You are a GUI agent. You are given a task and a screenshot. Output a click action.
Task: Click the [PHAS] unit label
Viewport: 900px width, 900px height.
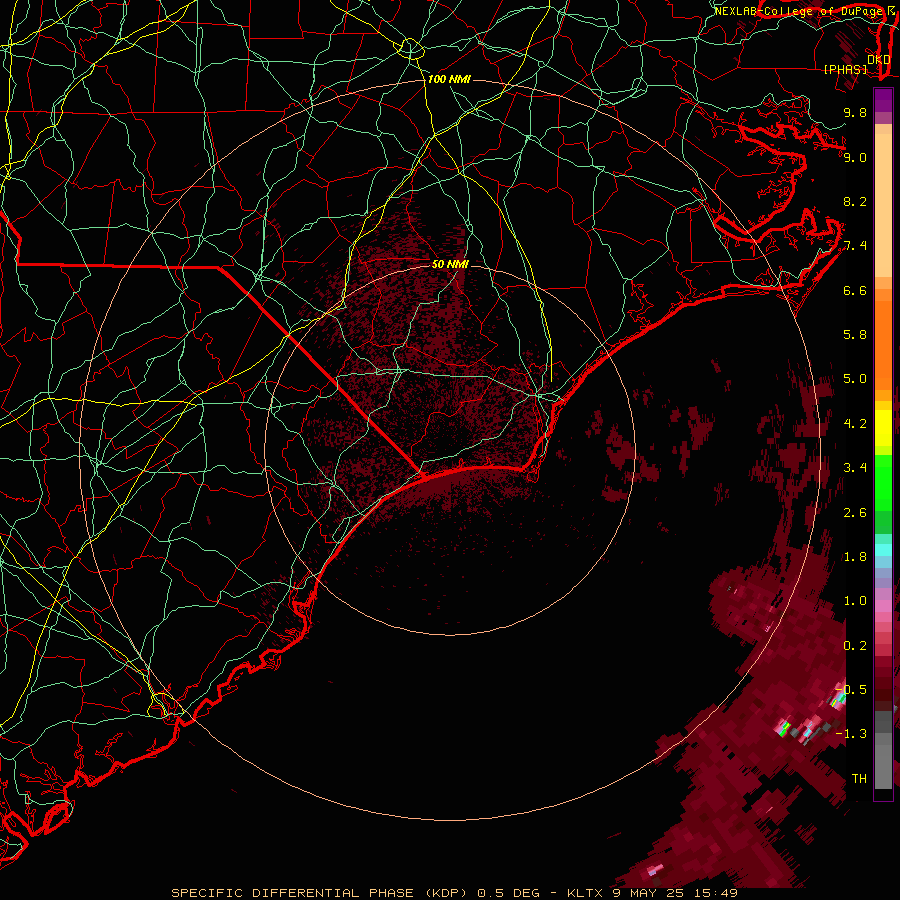[845, 69]
